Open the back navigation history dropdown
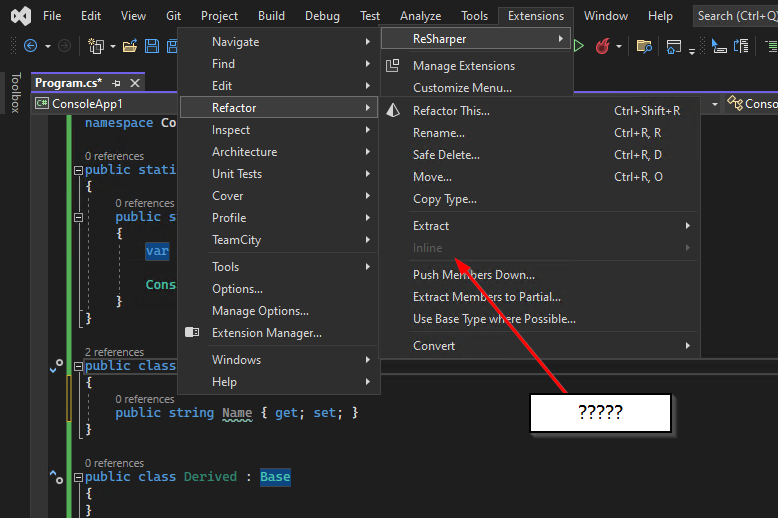The height and width of the screenshot is (518, 778). click(48, 47)
